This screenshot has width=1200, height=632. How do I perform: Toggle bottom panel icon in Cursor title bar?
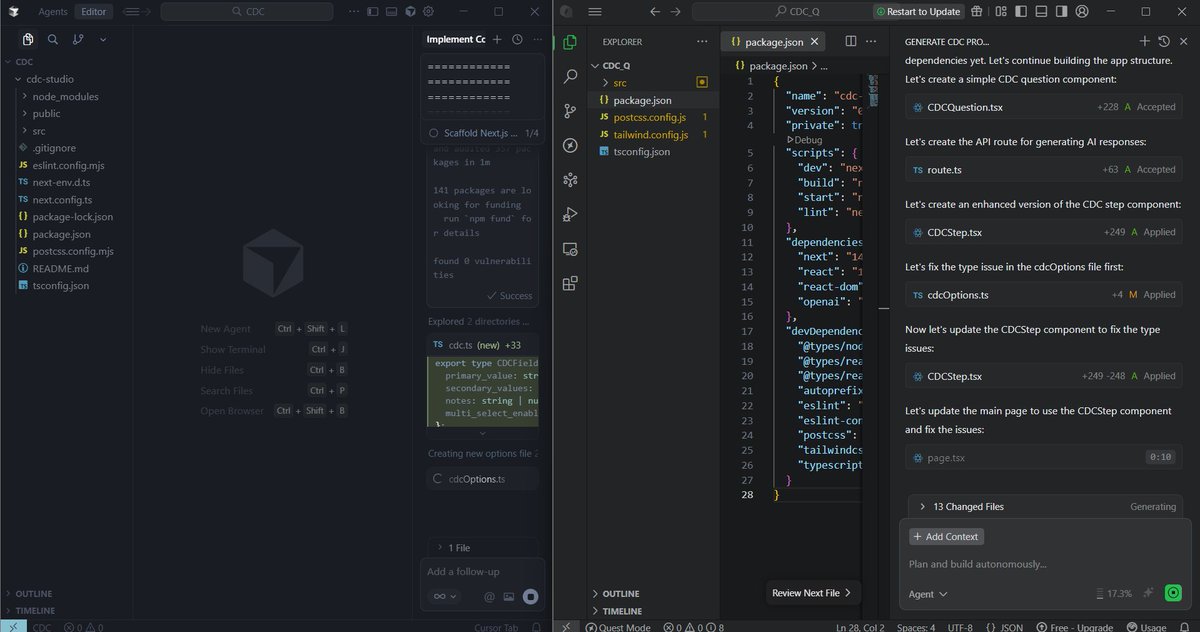[391, 12]
